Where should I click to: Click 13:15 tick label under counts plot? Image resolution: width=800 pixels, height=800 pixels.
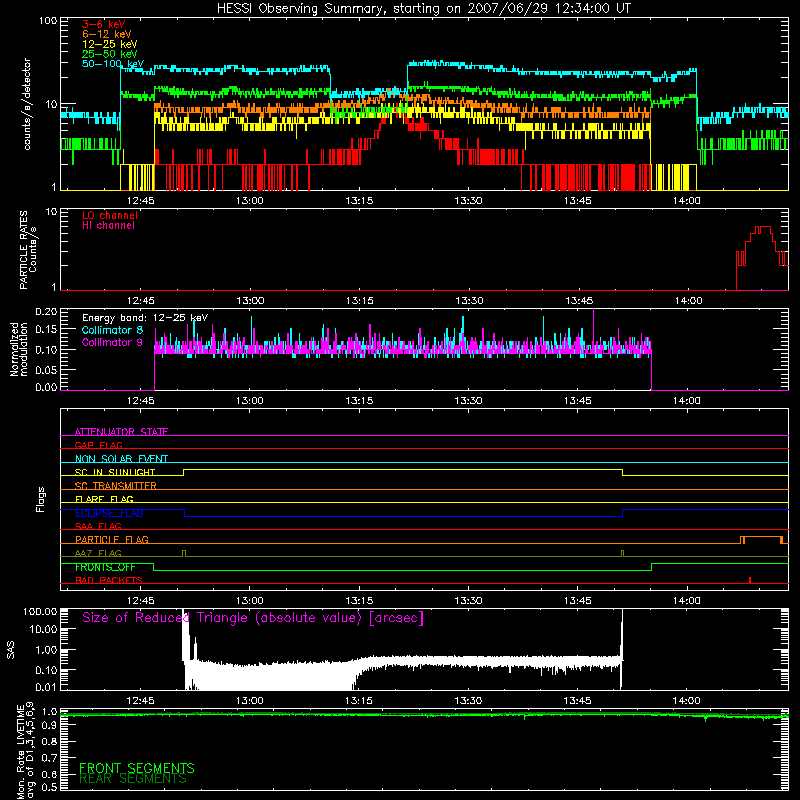pyautogui.click(x=359, y=201)
